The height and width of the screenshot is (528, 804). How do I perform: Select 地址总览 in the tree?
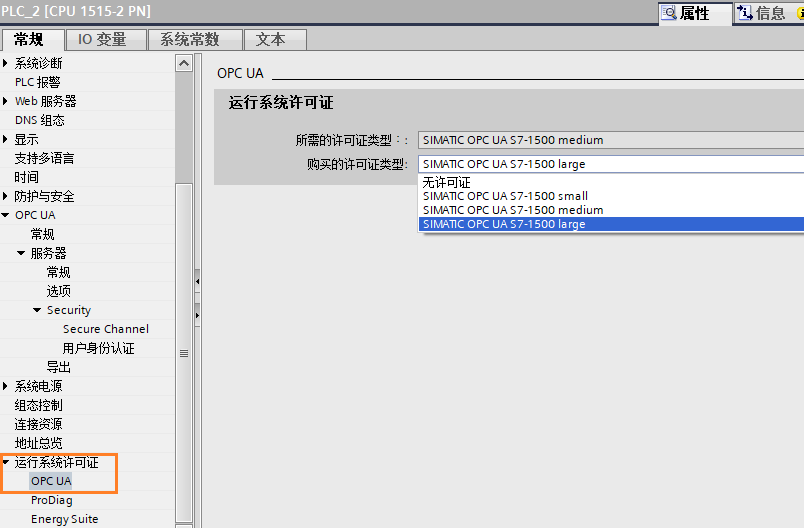pos(38,443)
